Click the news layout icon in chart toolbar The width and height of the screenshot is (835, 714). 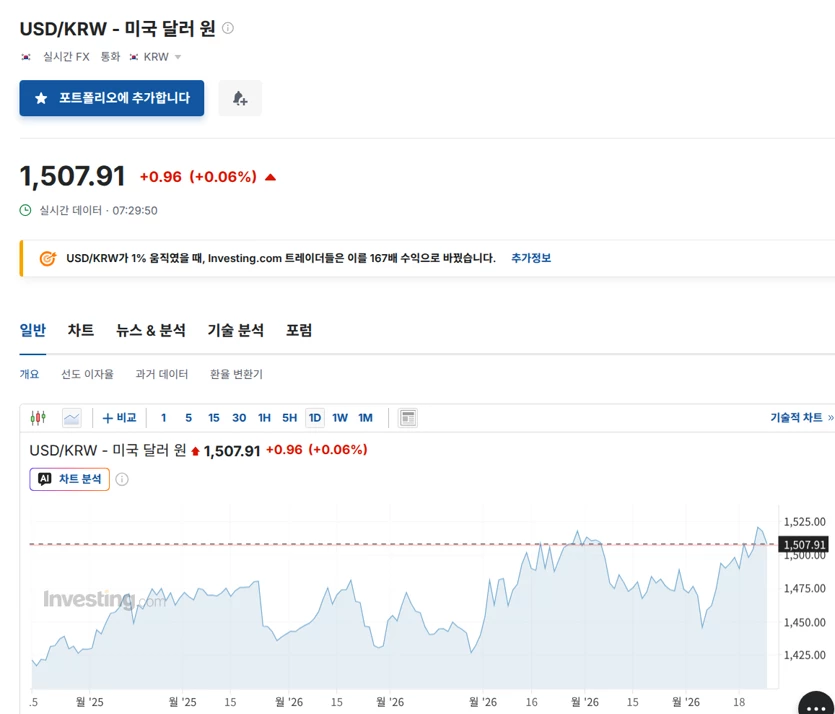[x=408, y=418]
